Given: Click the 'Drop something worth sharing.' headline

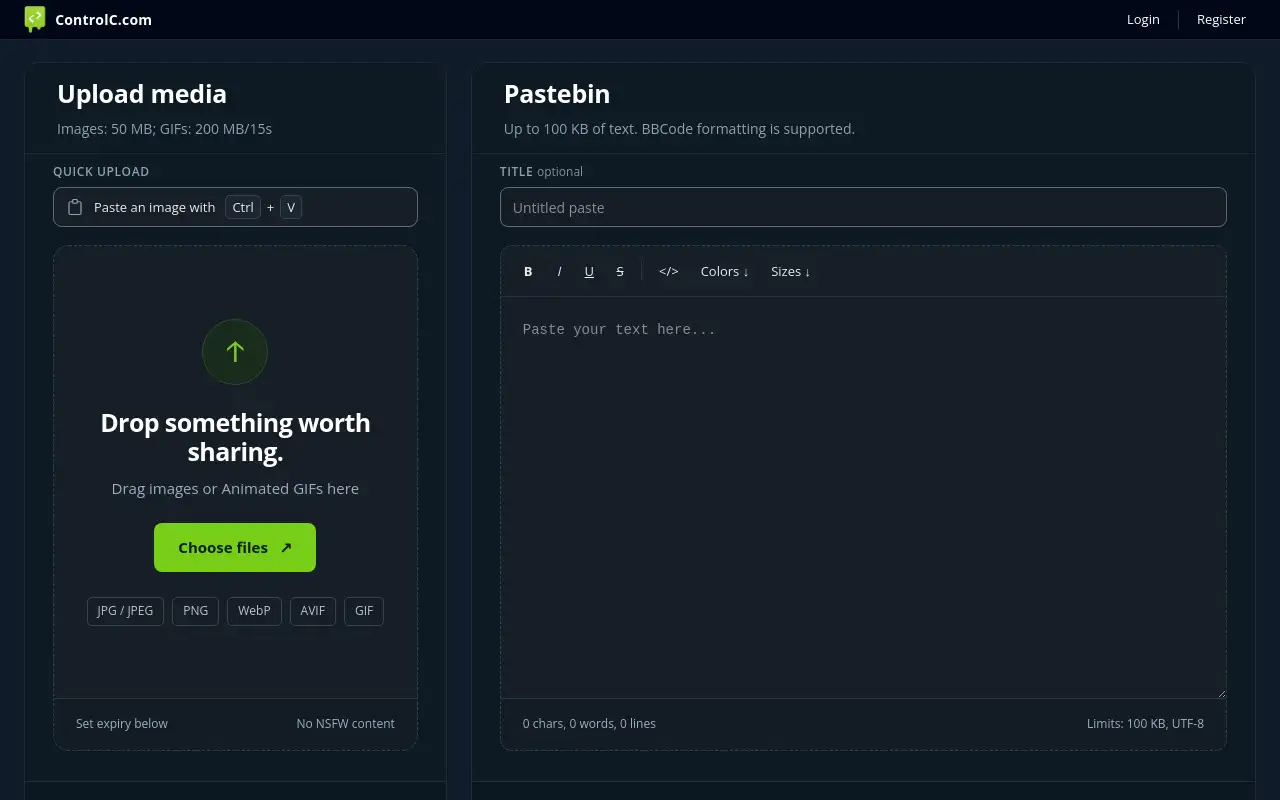Looking at the screenshot, I should (x=235, y=437).
